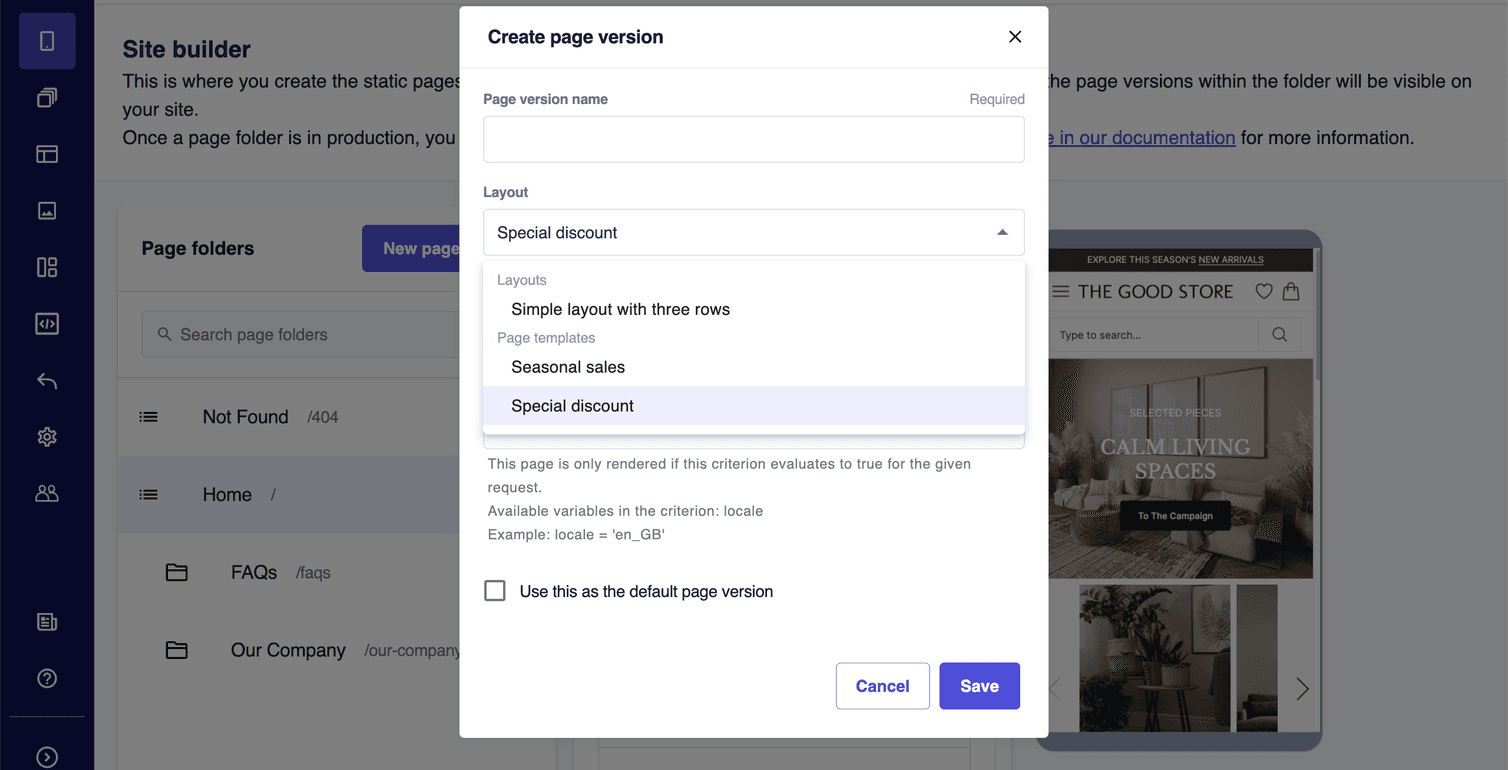This screenshot has width=1508, height=770.
Task: Click the next arrow beside the product carousel
Action: click(x=1302, y=688)
